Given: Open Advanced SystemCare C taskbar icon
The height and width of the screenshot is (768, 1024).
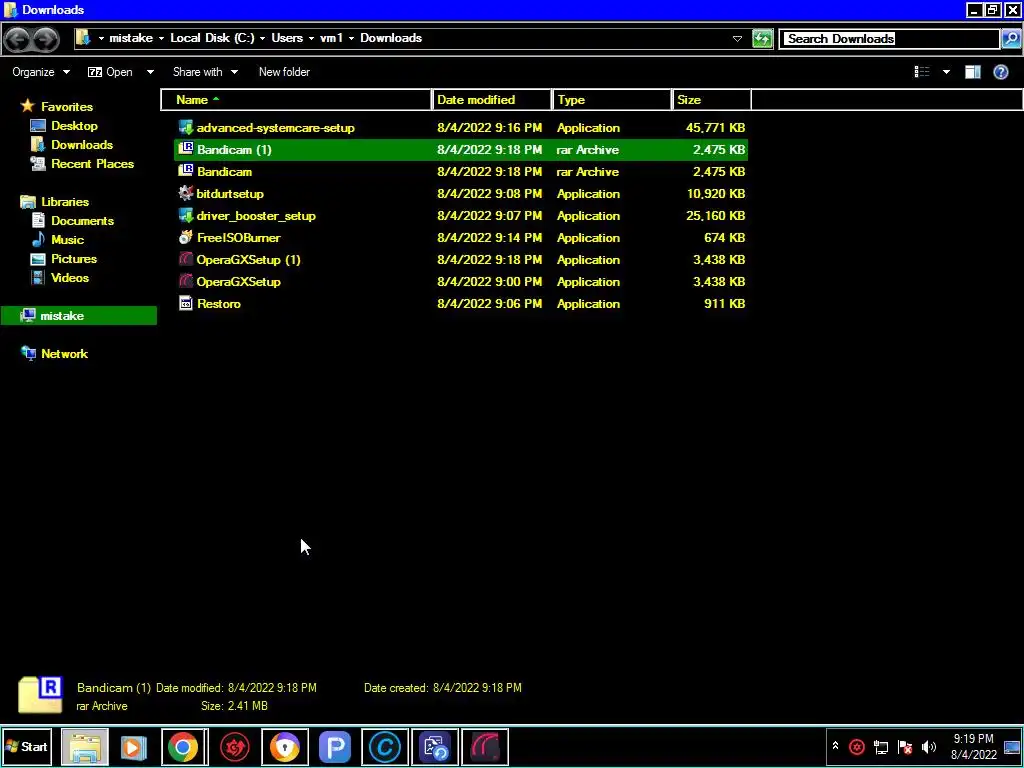Looking at the screenshot, I should click(x=385, y=746).
